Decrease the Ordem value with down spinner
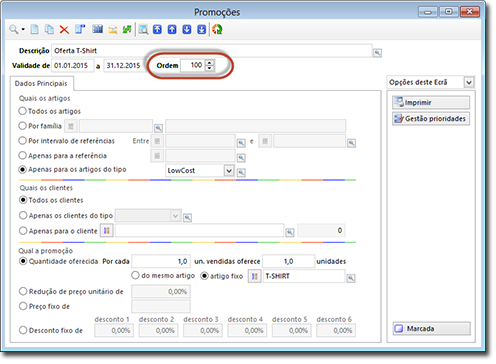496x364 pixels. coord(209,68)
